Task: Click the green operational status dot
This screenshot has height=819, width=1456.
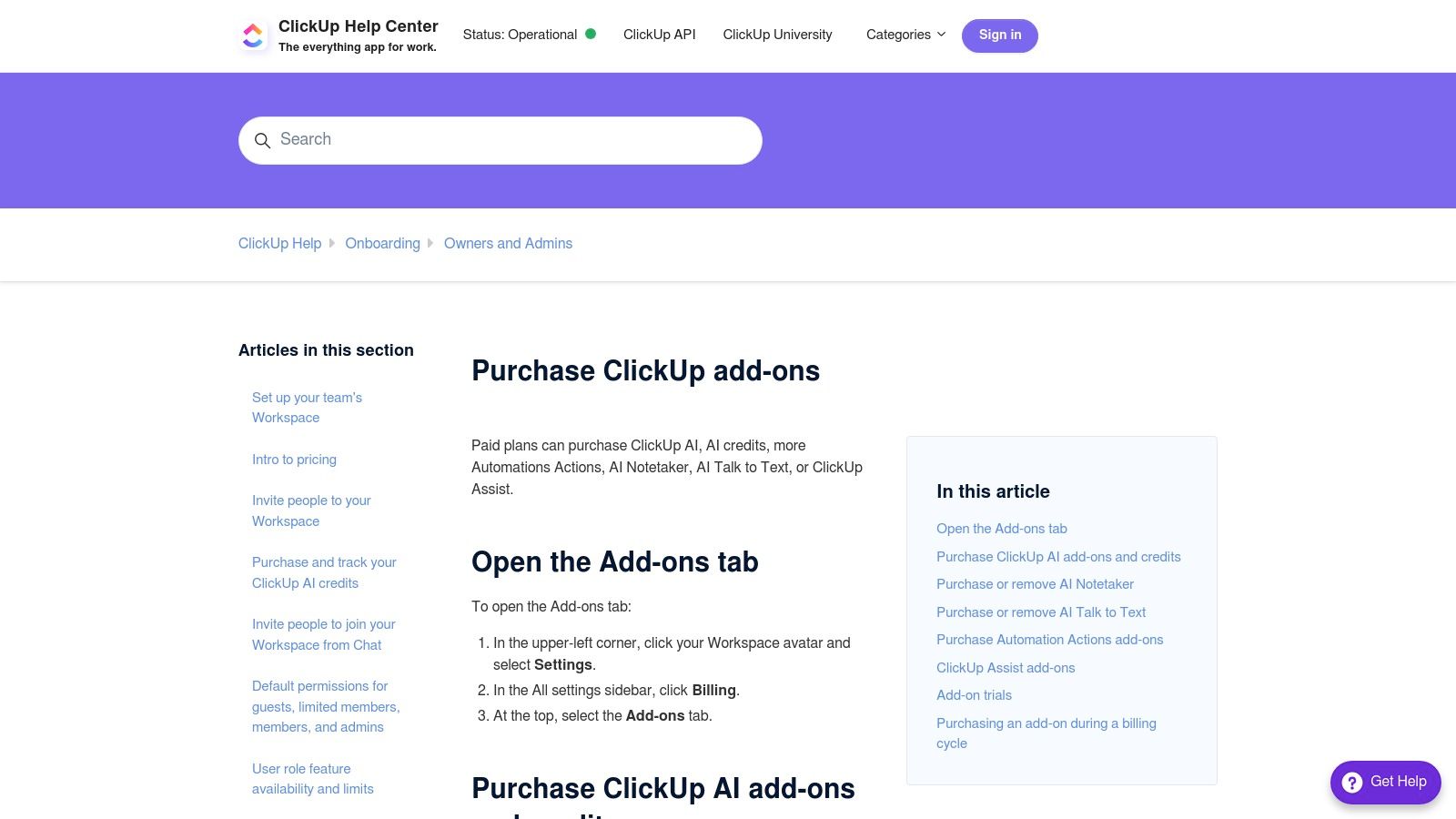Action: pos(591,34)
